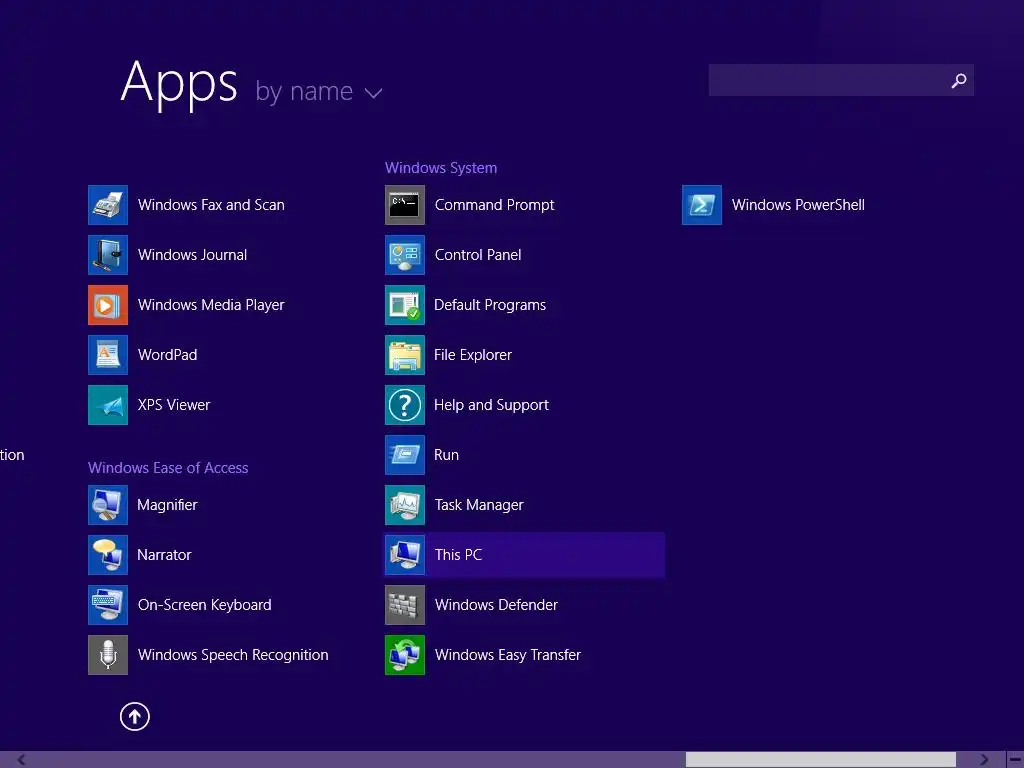Viewport: 1024px width, 768px height.
Task: Click the horizontal scrollbar right arrow
Action: click(x=984, y=760)
